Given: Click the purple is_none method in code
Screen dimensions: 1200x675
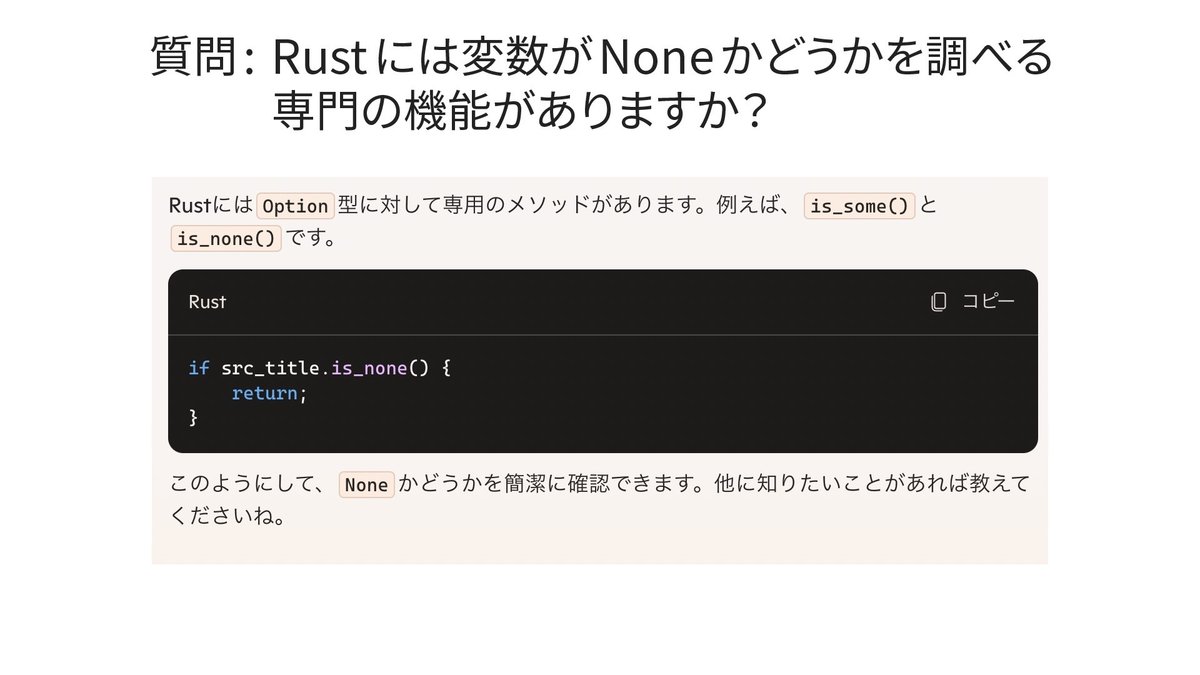Looking at the screenshot, I should coord(369,368).
